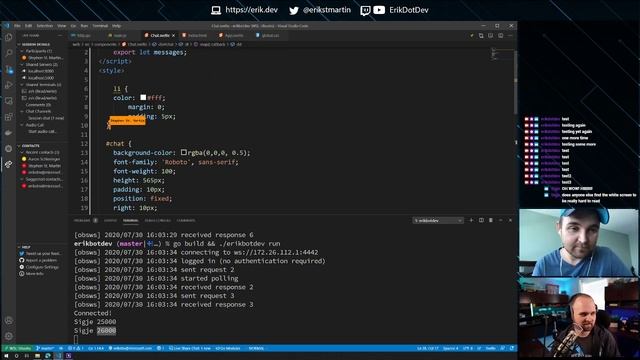Click the #fff color swatch on line 7
The width and height of the screenshot is (640, 360).
pyautogui.click(x=143, y=98)
